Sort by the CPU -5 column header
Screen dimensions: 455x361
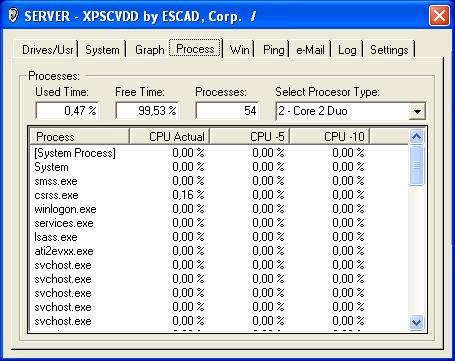click(x=250, y=136)
